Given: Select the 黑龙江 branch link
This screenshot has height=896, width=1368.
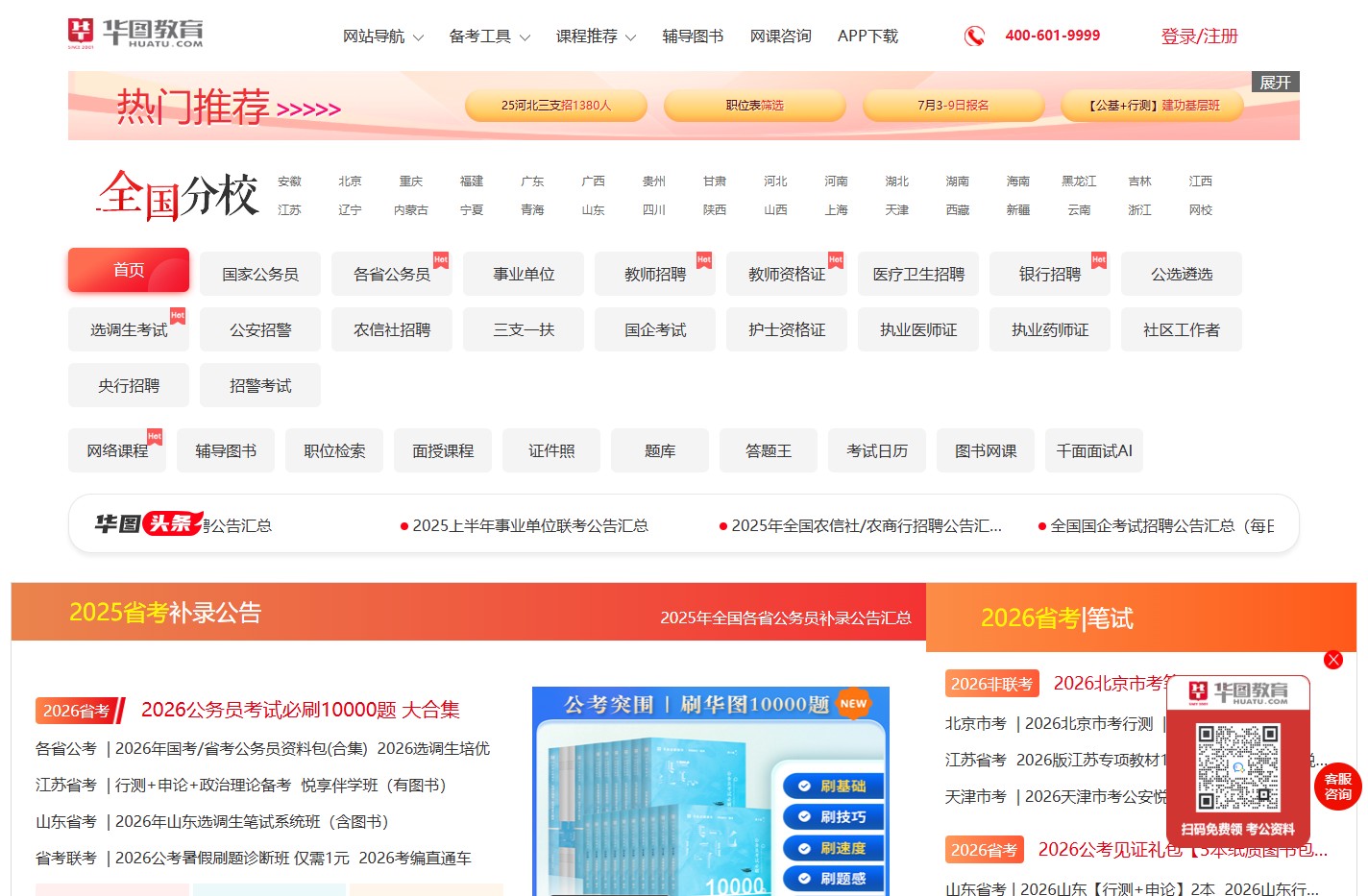Looking at the screenshot, I should tap(1079, 182).
